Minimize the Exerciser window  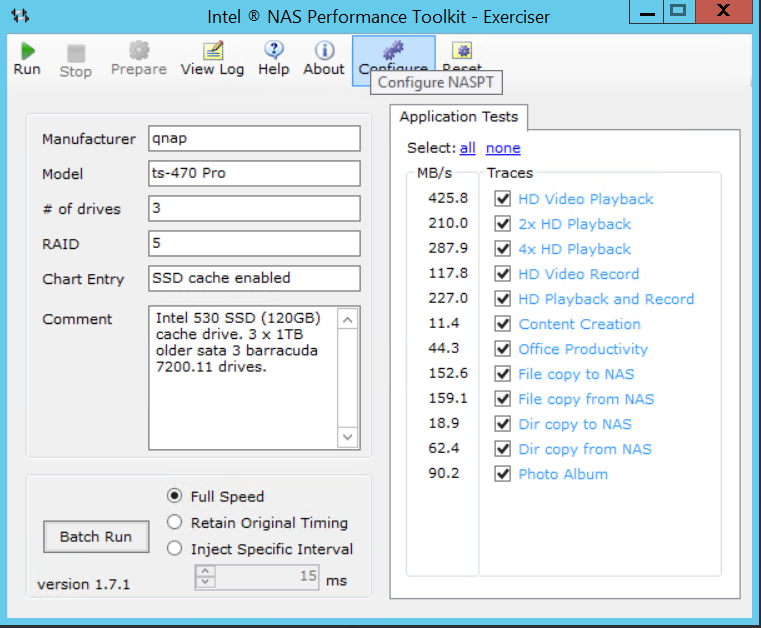(x=647, y=11)
